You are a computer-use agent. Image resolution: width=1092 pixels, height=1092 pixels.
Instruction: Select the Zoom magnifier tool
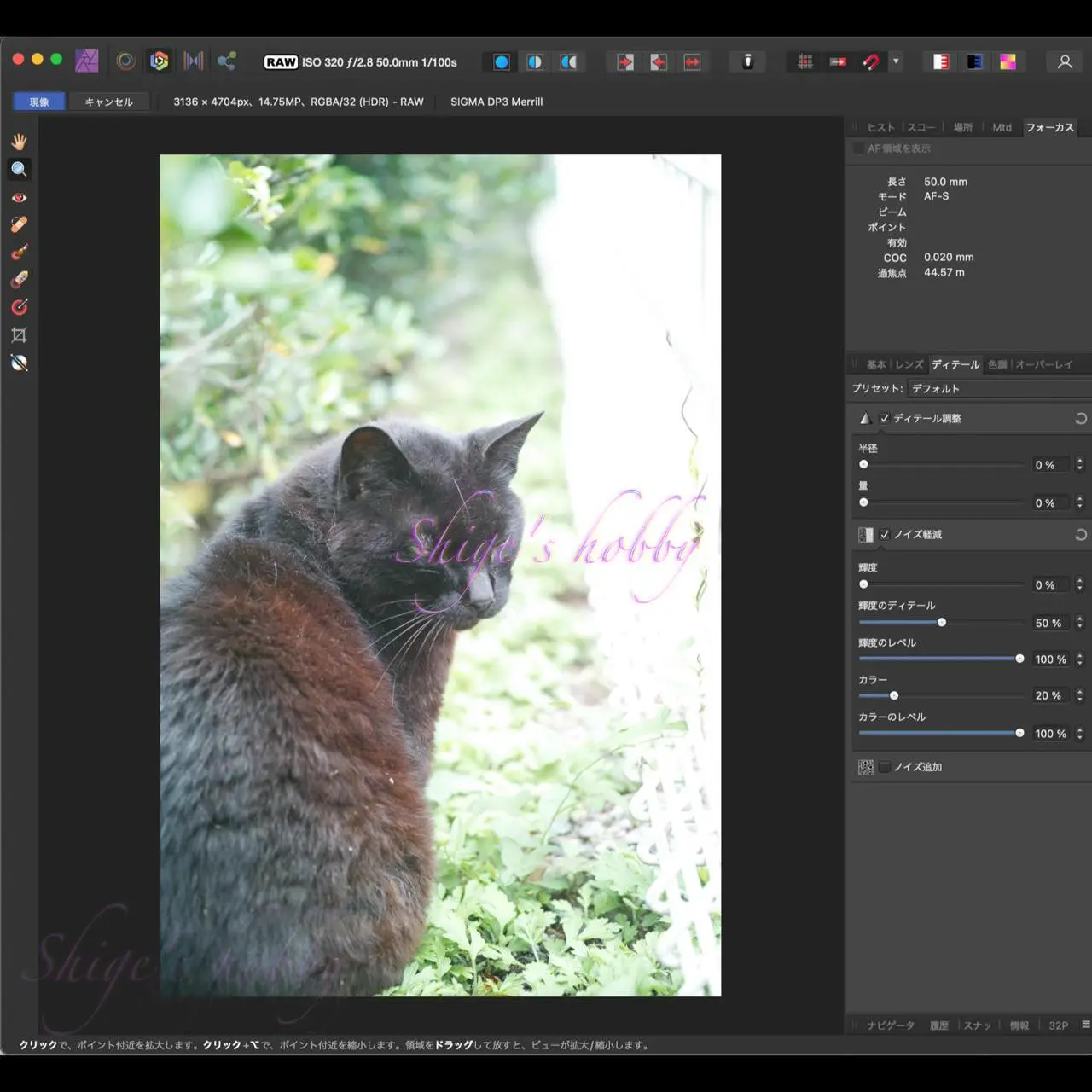(x=19, y=169)
